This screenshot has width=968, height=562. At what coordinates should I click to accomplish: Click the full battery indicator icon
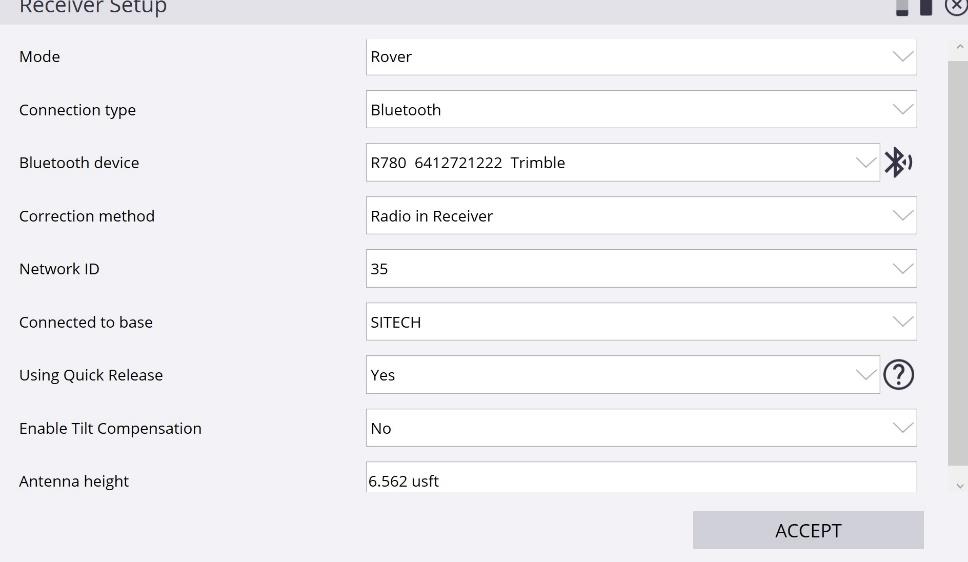[x=926, y=8]
